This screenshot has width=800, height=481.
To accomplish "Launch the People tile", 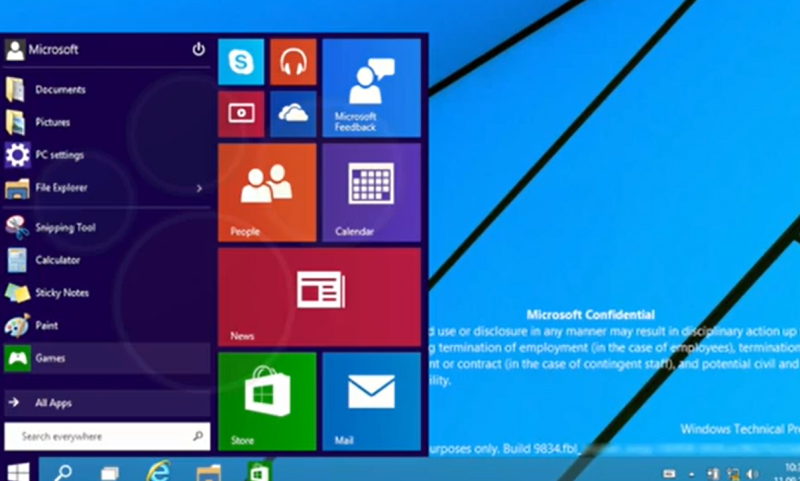I will click(x=267, y=192).
